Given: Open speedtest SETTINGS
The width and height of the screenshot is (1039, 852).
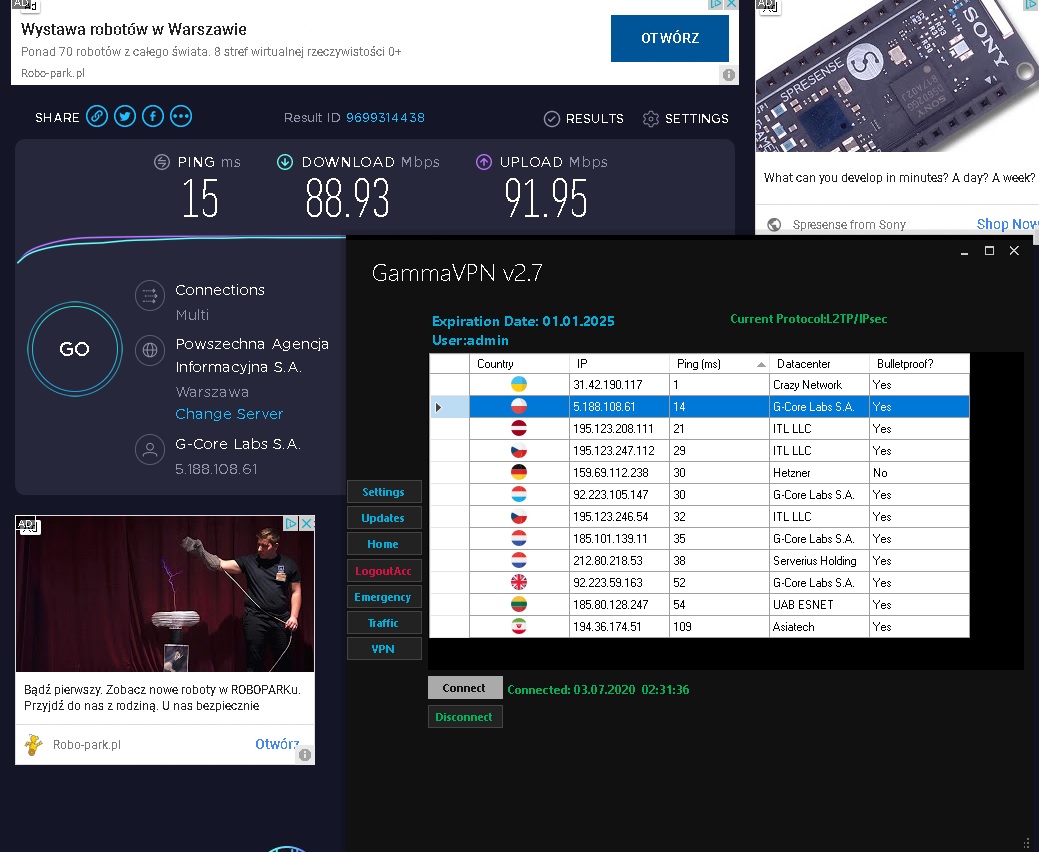Looking at the screenshot, I should [685, 118].
